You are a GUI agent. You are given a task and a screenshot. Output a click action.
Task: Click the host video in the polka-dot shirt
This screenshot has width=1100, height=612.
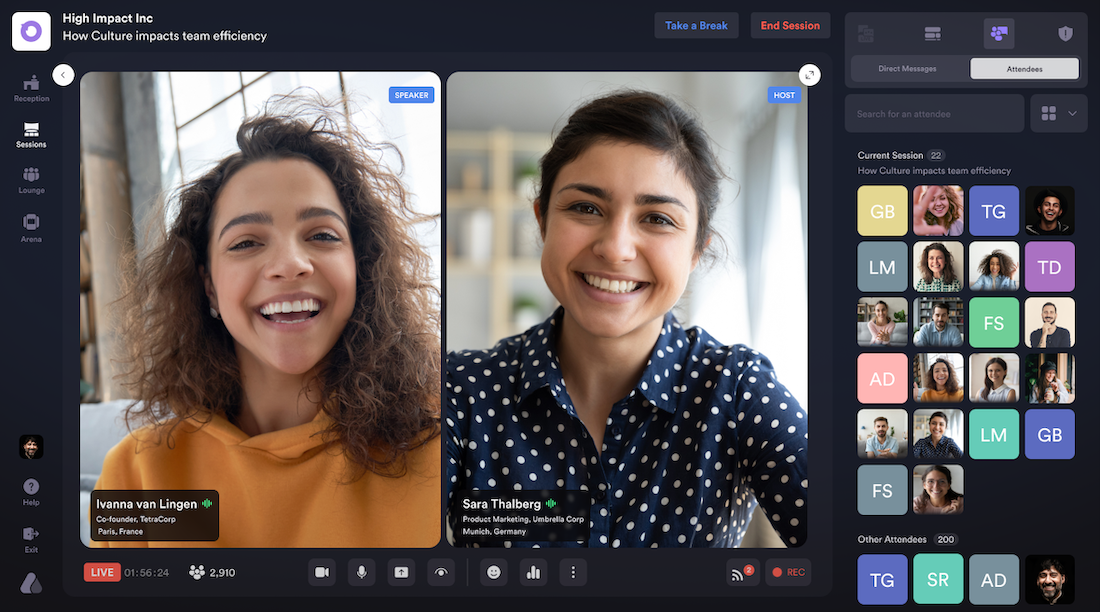[627, 310]
